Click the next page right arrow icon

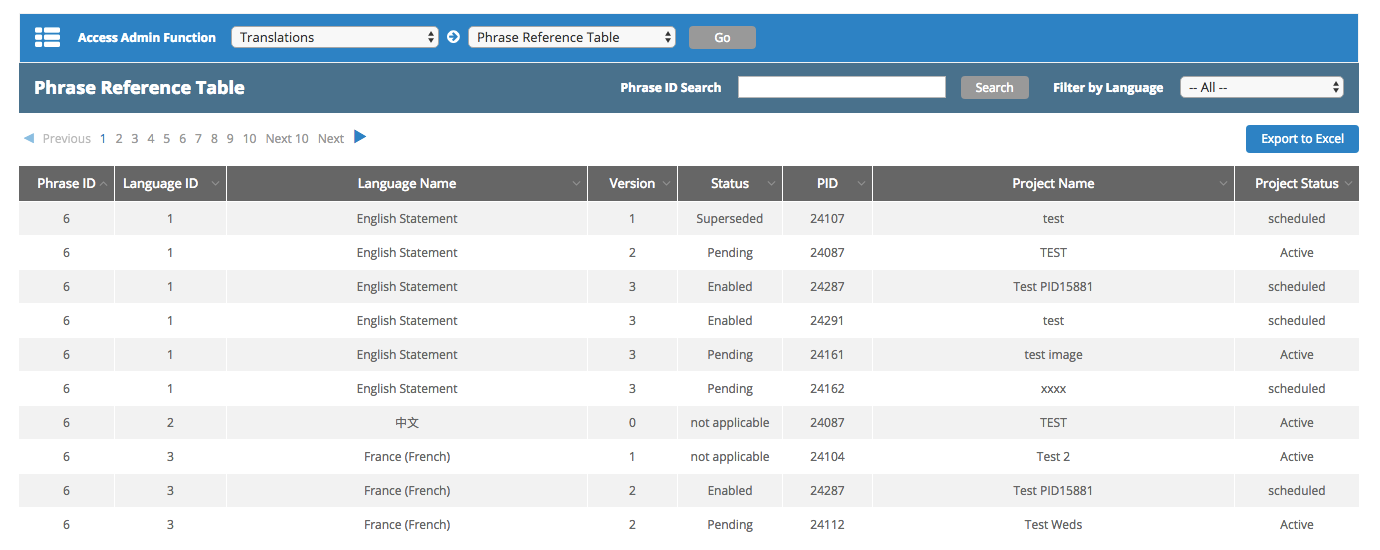coord(360,137)
